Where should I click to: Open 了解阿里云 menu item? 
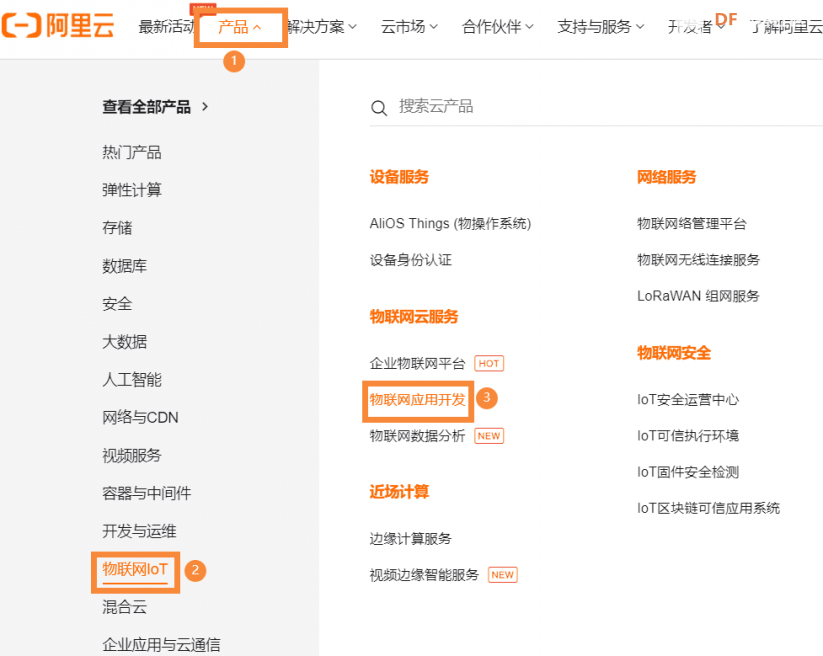786,26
